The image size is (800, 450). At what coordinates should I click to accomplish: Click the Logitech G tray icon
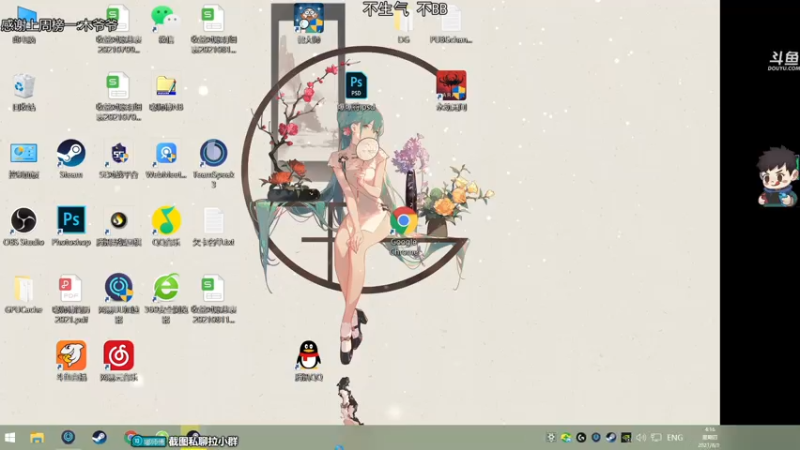581,438
